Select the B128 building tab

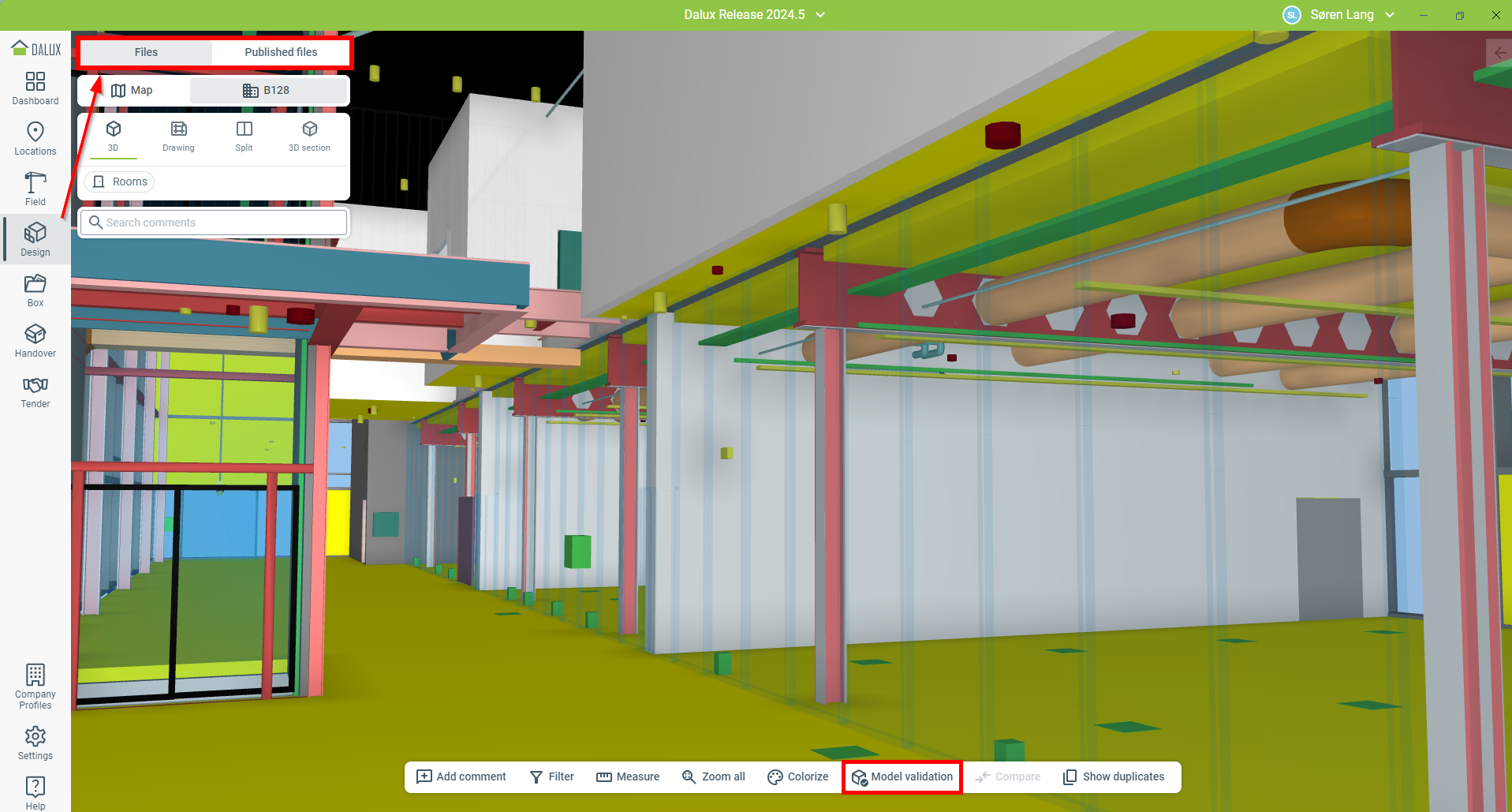pos(267,91)
